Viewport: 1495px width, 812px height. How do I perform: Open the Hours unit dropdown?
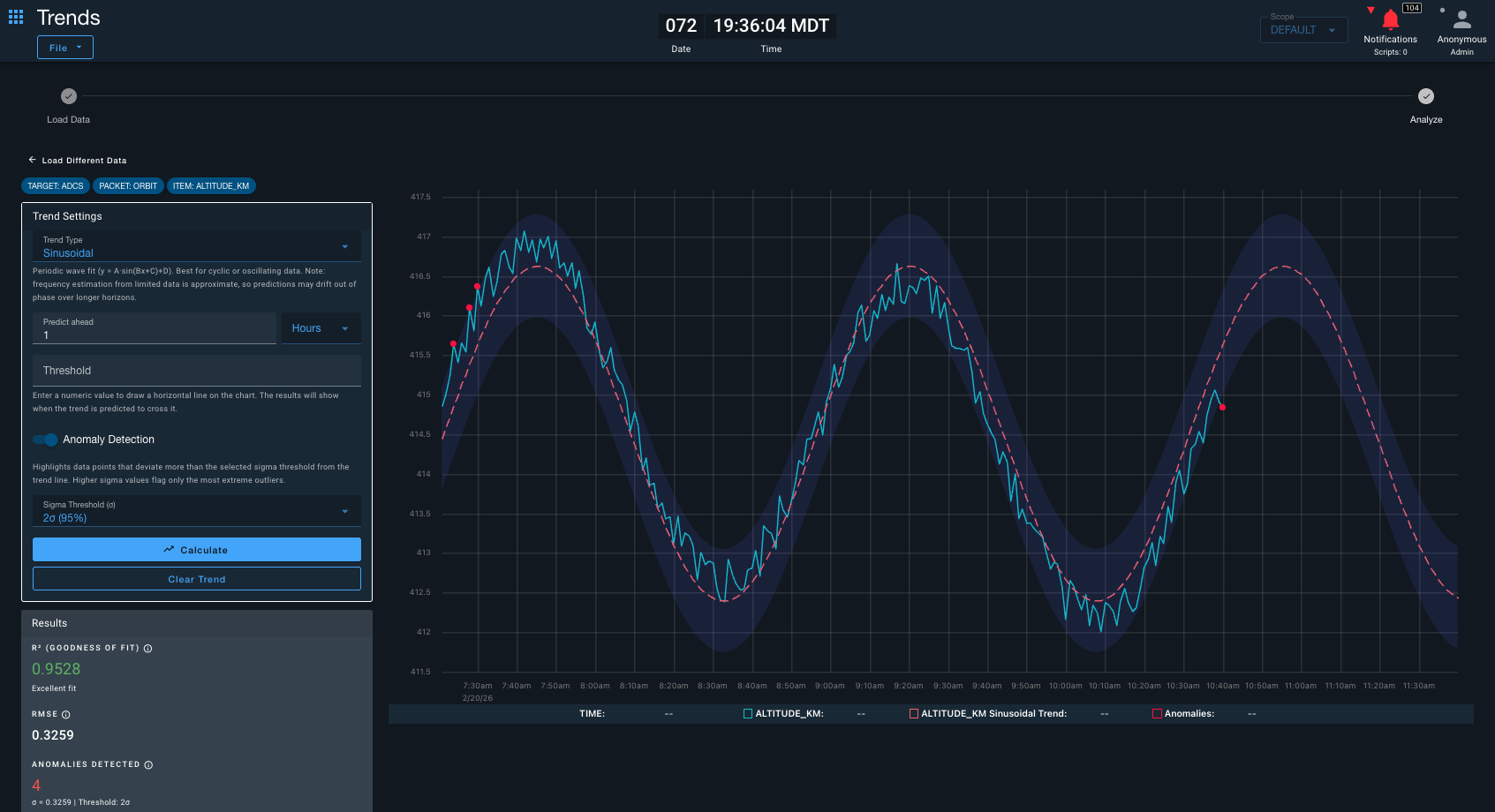pyautogui.click(x=321, y=328)
